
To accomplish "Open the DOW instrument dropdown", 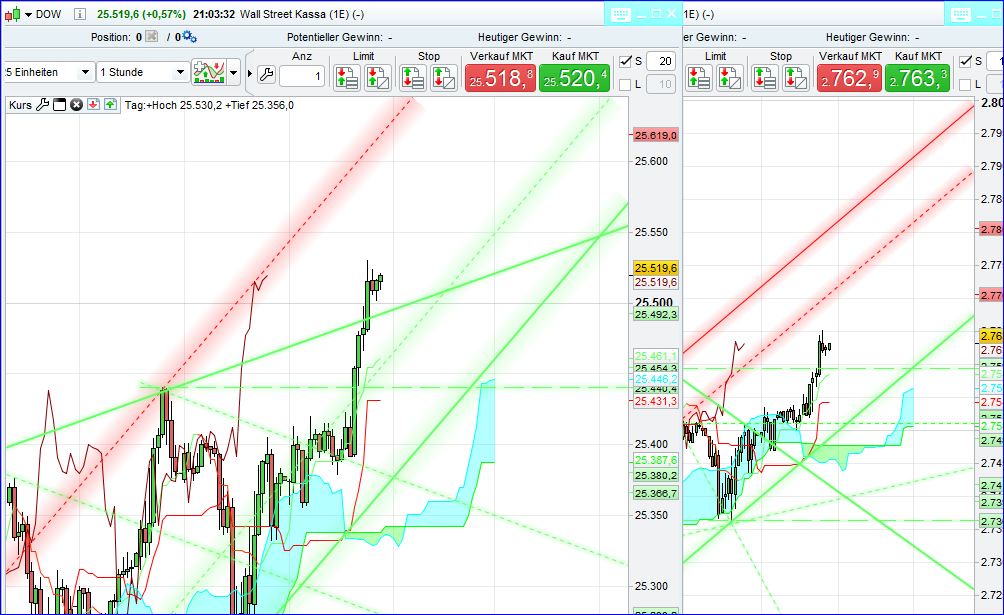I will 28,15.
